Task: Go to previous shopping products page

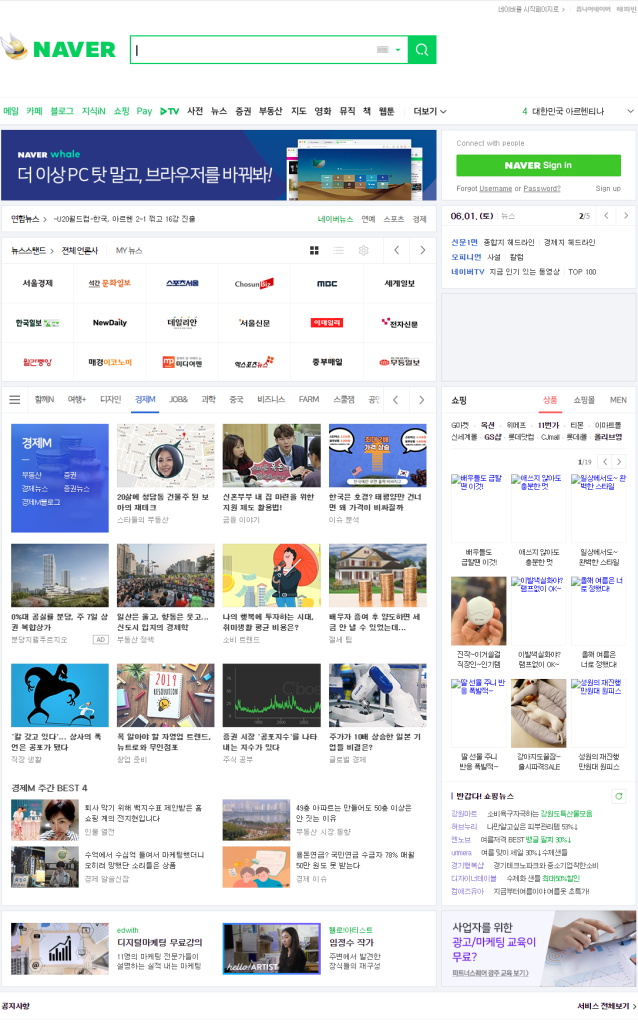Action: click(x=605, y=461)
